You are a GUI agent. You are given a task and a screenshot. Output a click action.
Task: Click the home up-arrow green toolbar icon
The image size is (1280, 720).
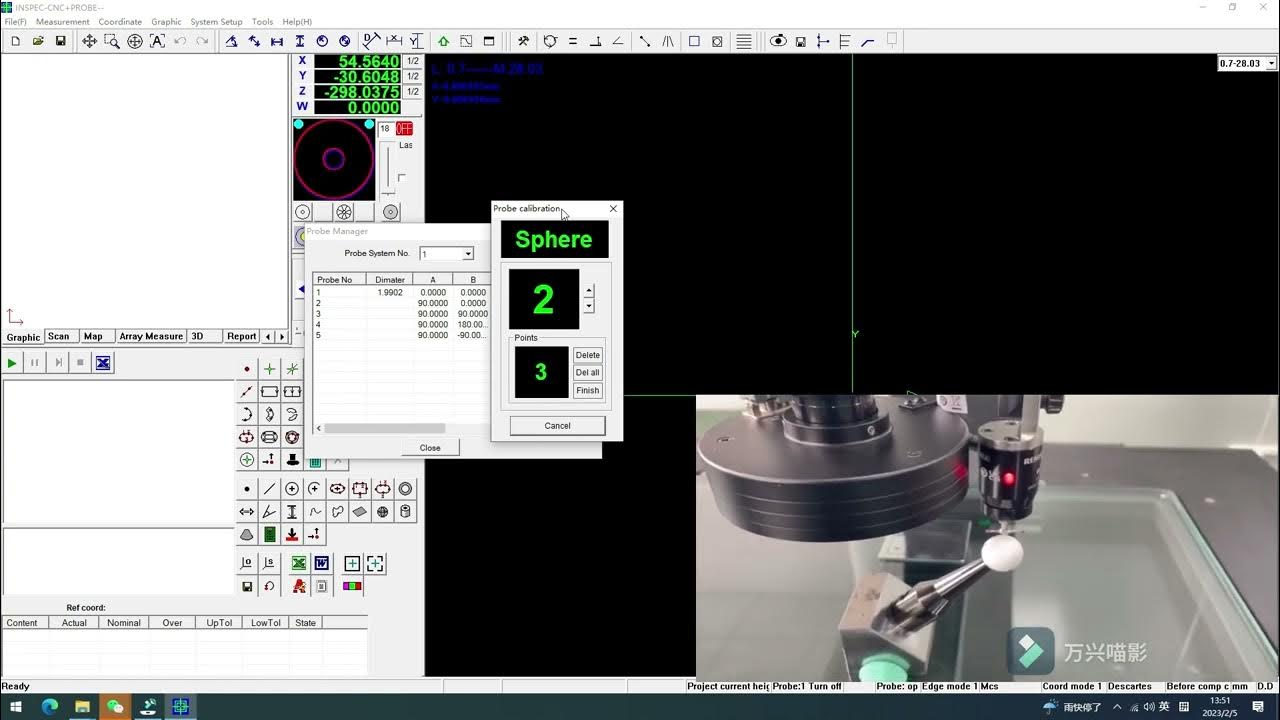[443, 41]
